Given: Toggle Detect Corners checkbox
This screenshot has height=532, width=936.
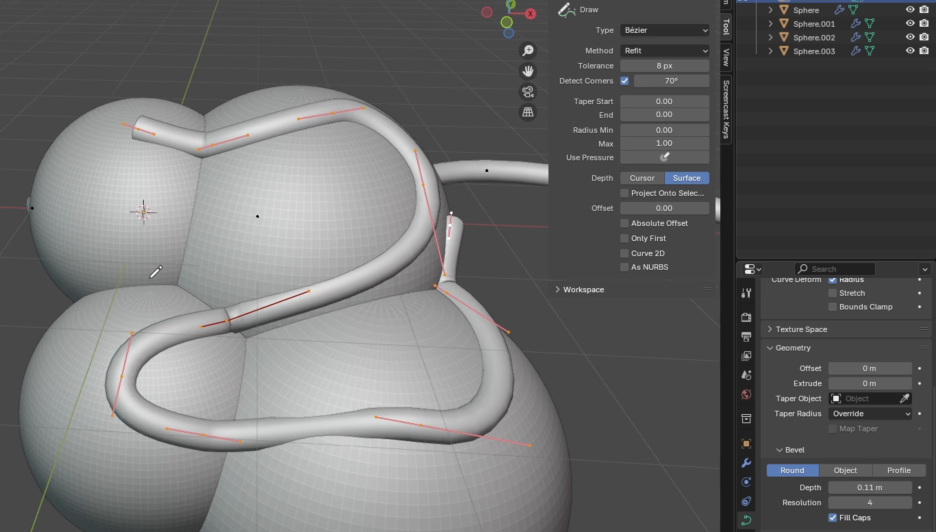Looking at the screenshot, I should pyautogui.click(x=624, y=81).
